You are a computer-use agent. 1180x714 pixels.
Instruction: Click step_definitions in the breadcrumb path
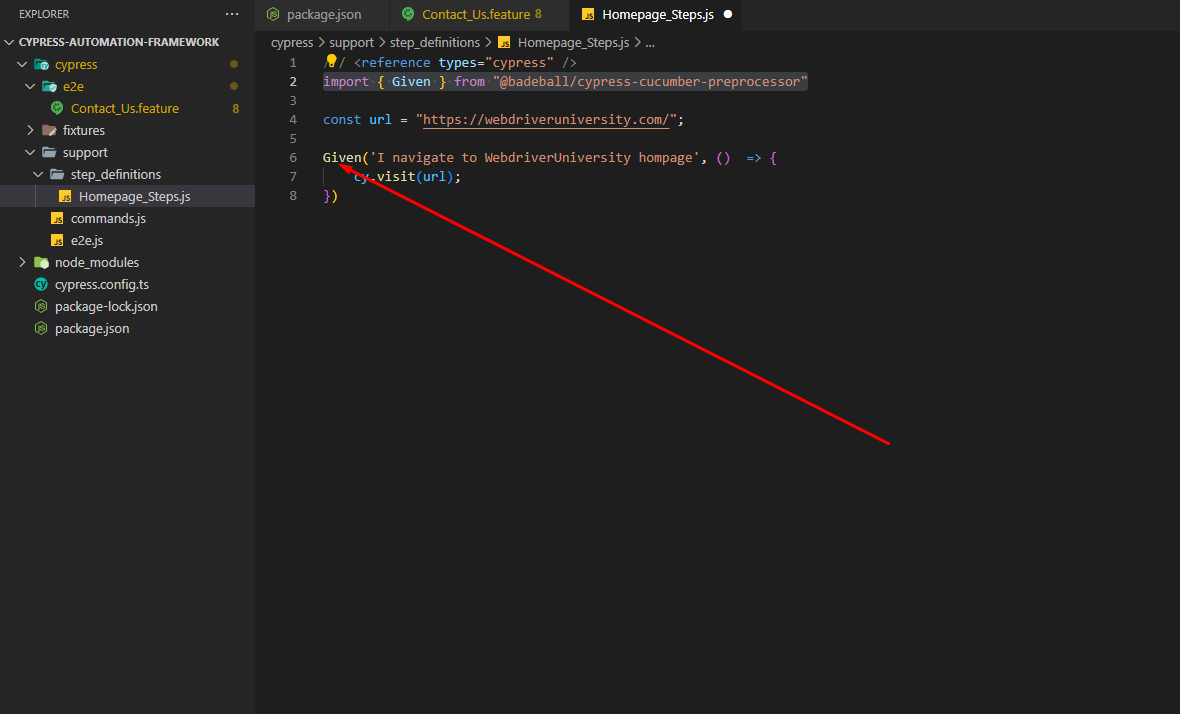click(435, 43)
